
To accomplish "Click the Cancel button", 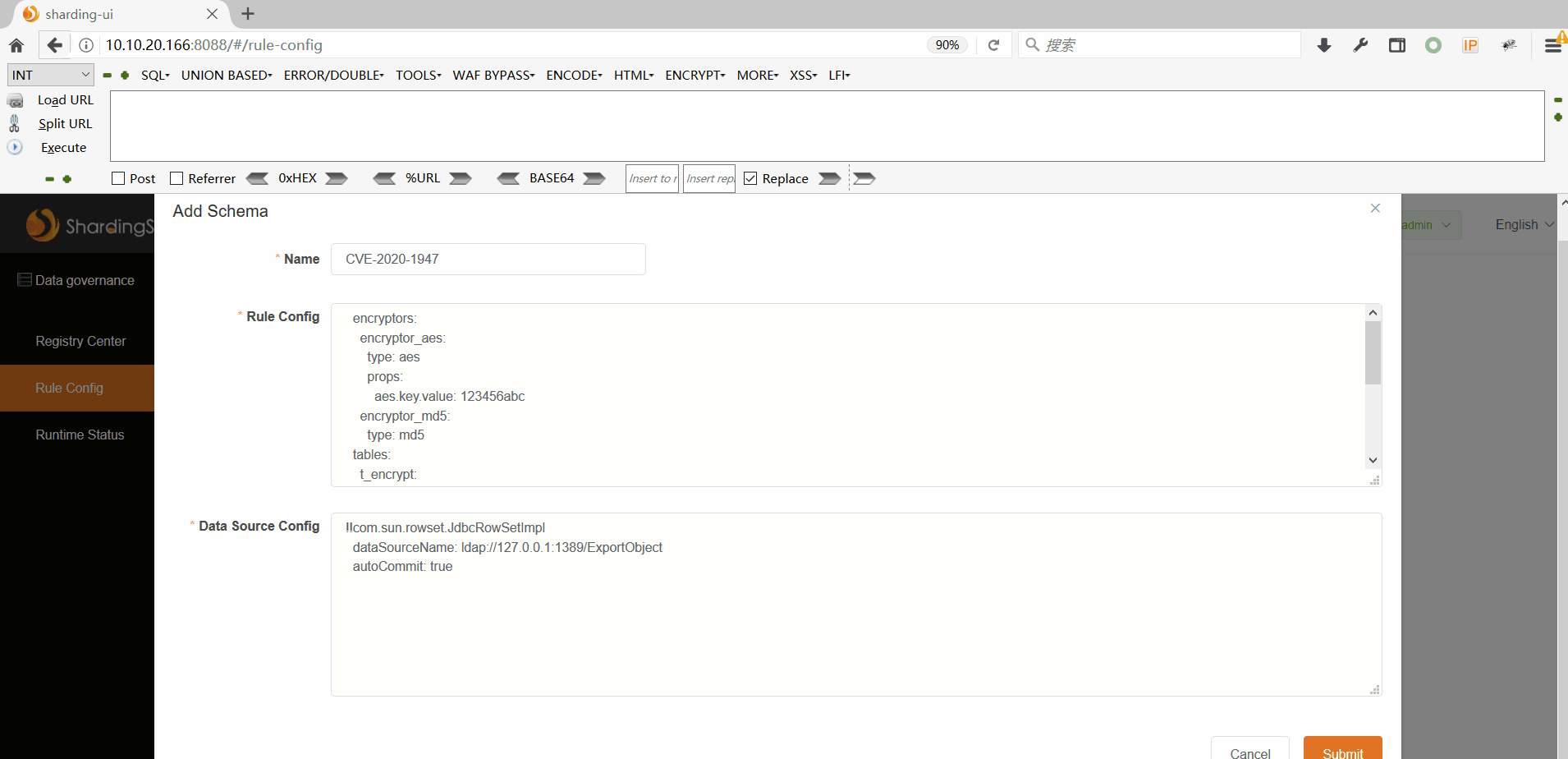I will (1249, 748).
